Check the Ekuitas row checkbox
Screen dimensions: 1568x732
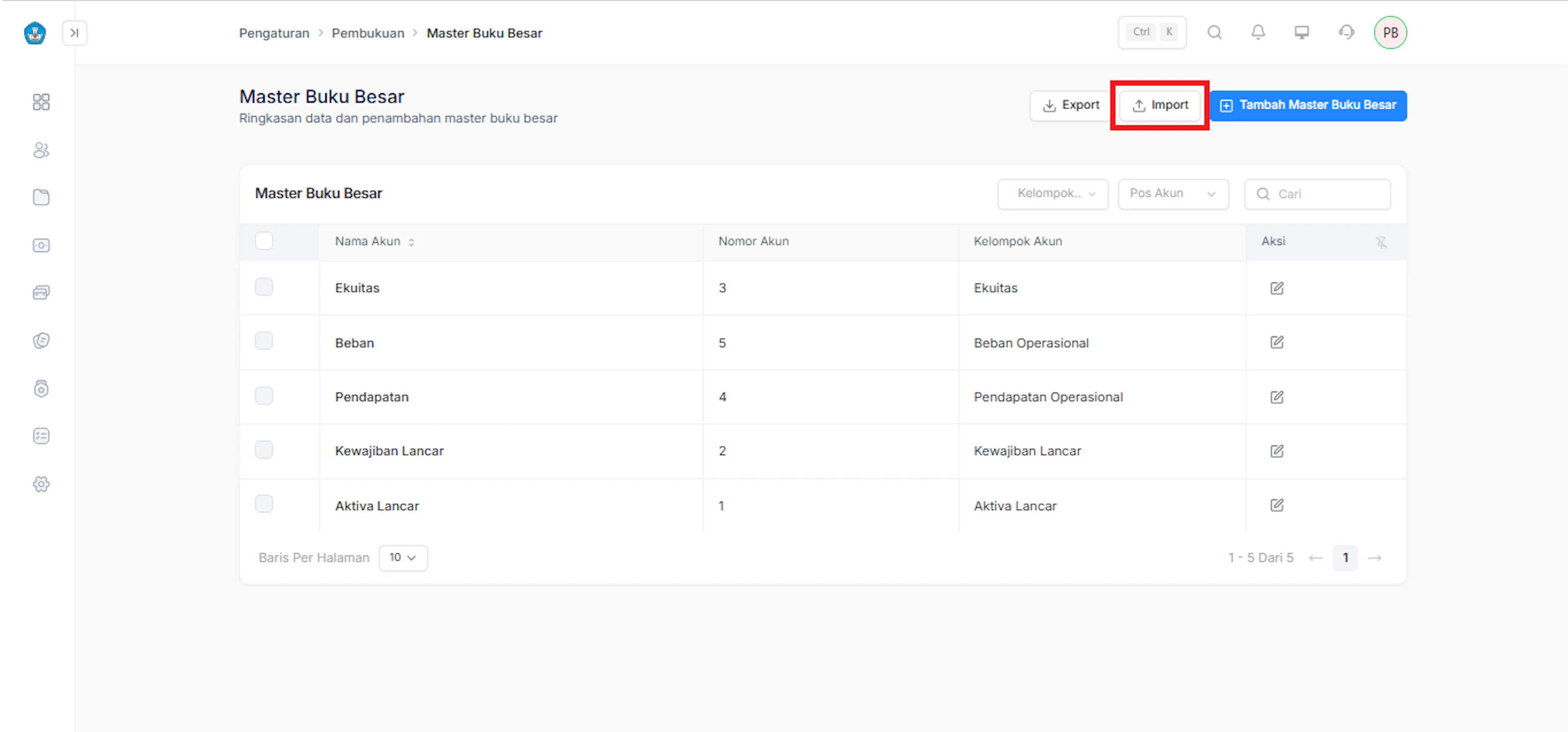(x=263, y=287)
